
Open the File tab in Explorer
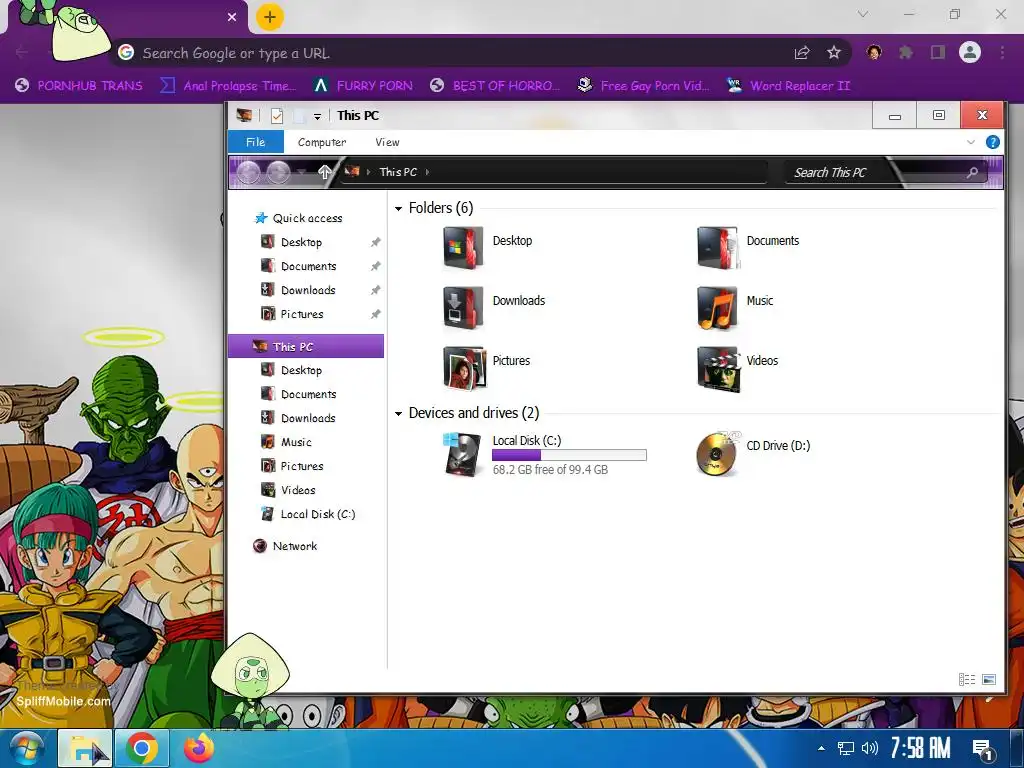point(255,142)
